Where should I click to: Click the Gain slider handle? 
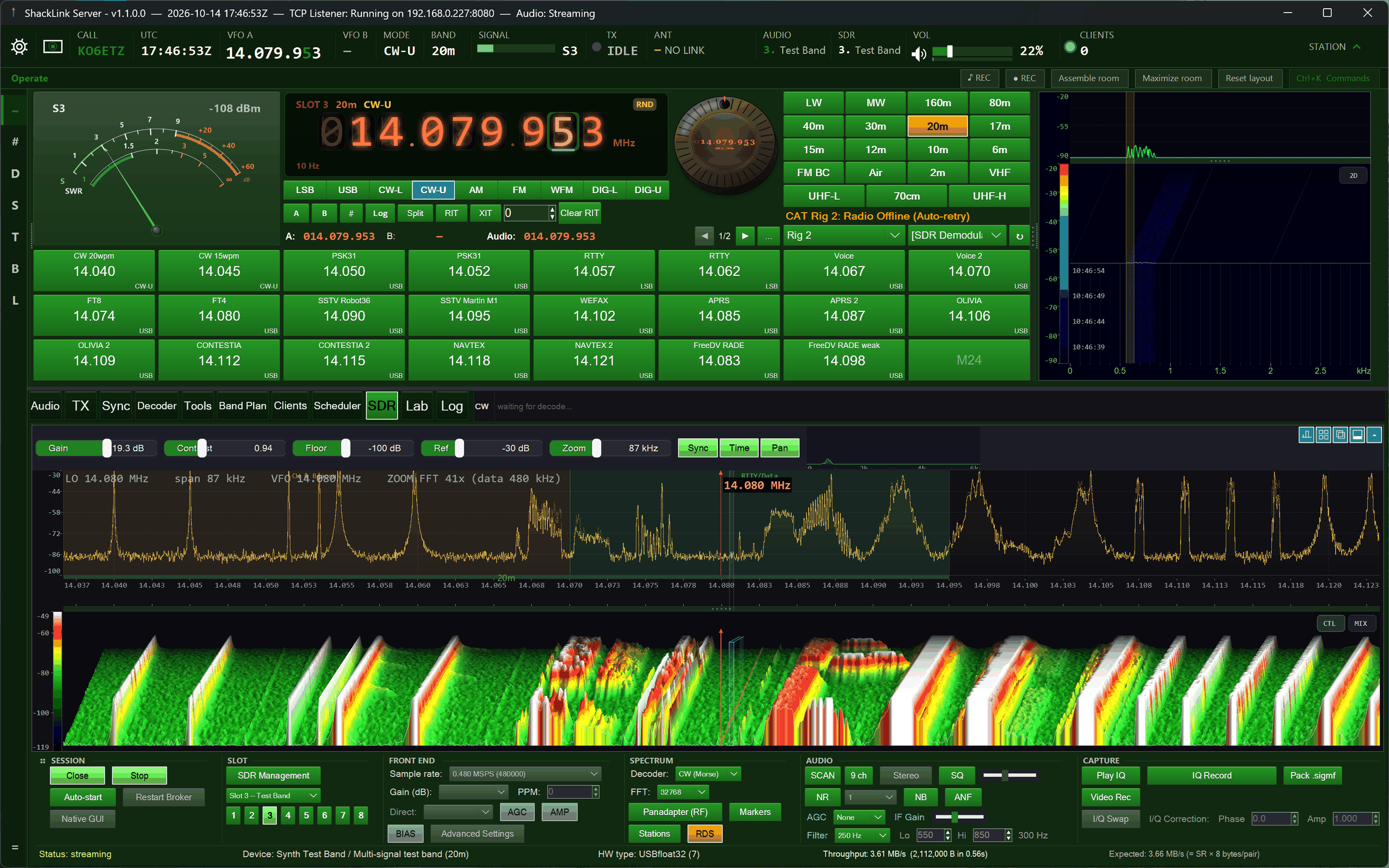(x=107, y=448)
